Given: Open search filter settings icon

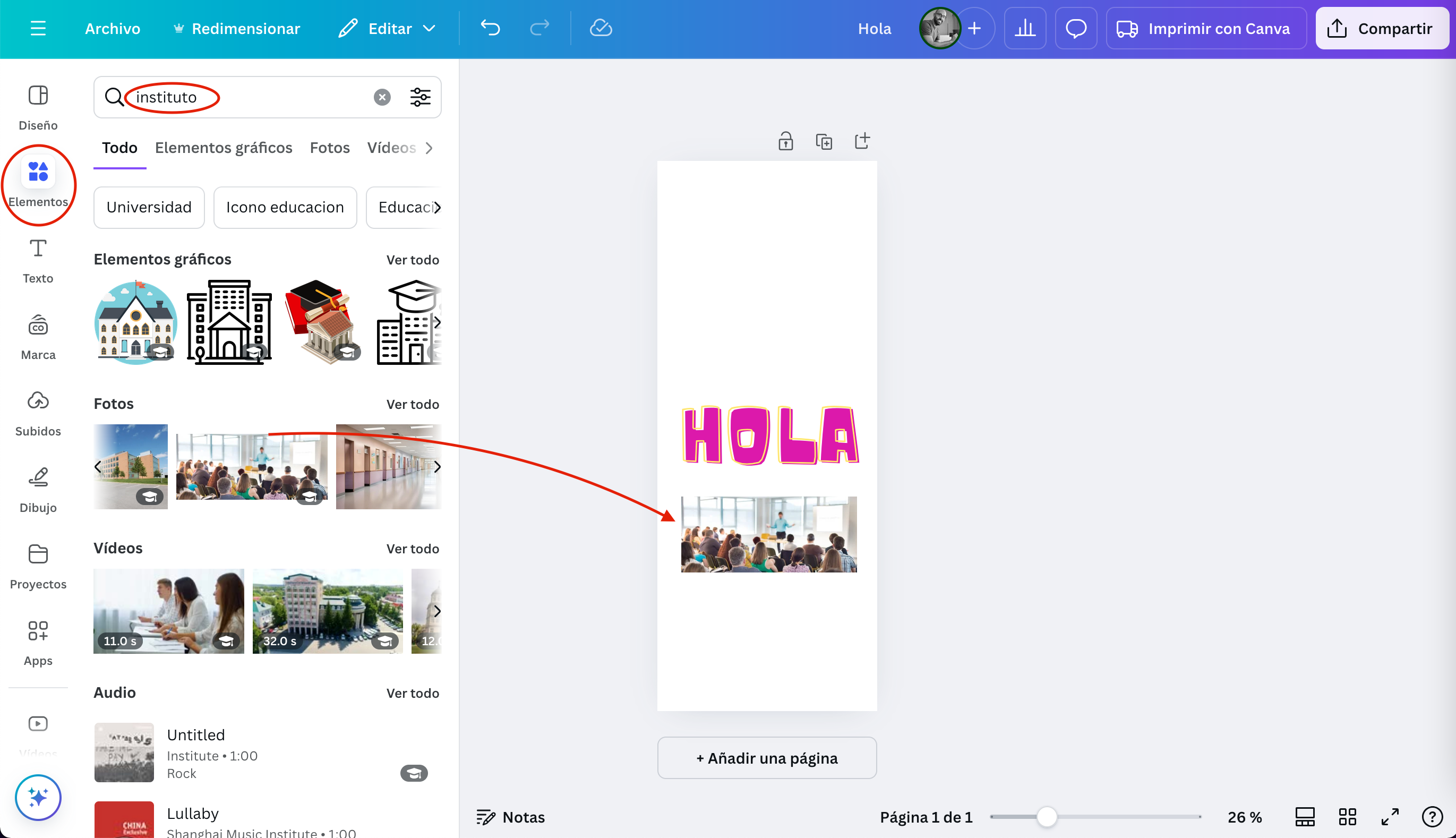Looking at the screenshot, I should [420, 97].
